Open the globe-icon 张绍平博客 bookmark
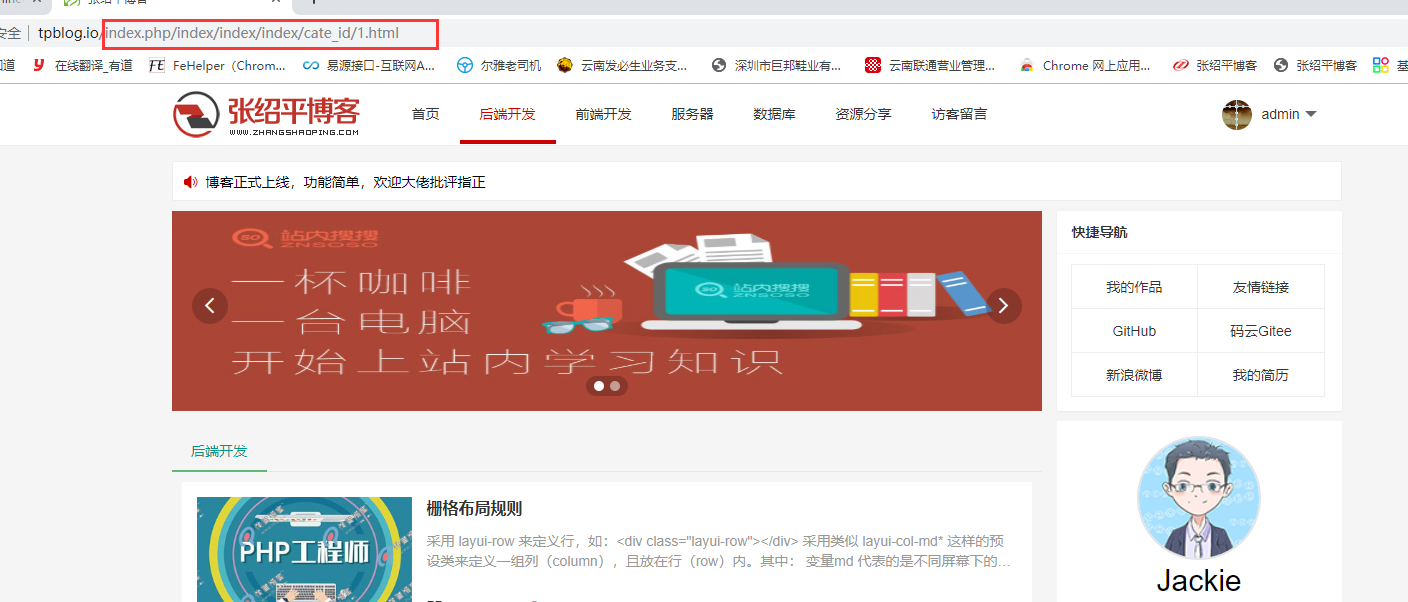This screenshot has height=602, width=1408. point(1315,65)
